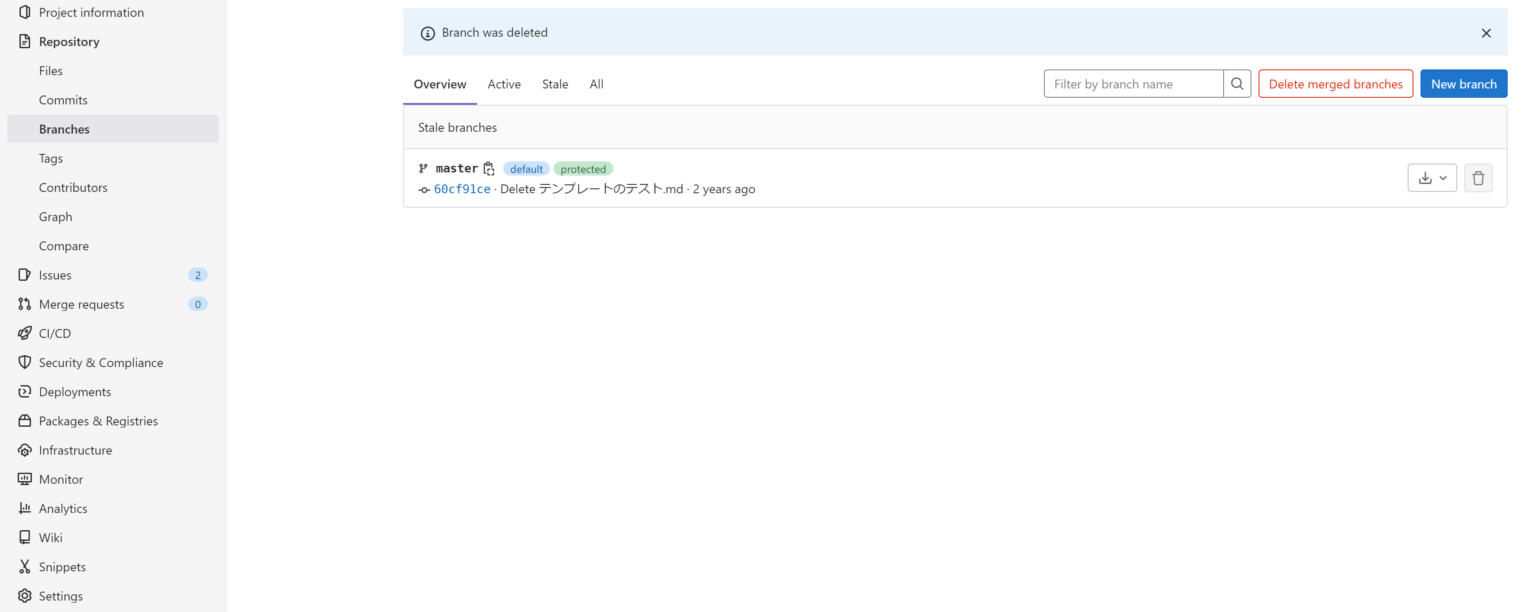Open project Settings from sidebar

click(62, 595)
